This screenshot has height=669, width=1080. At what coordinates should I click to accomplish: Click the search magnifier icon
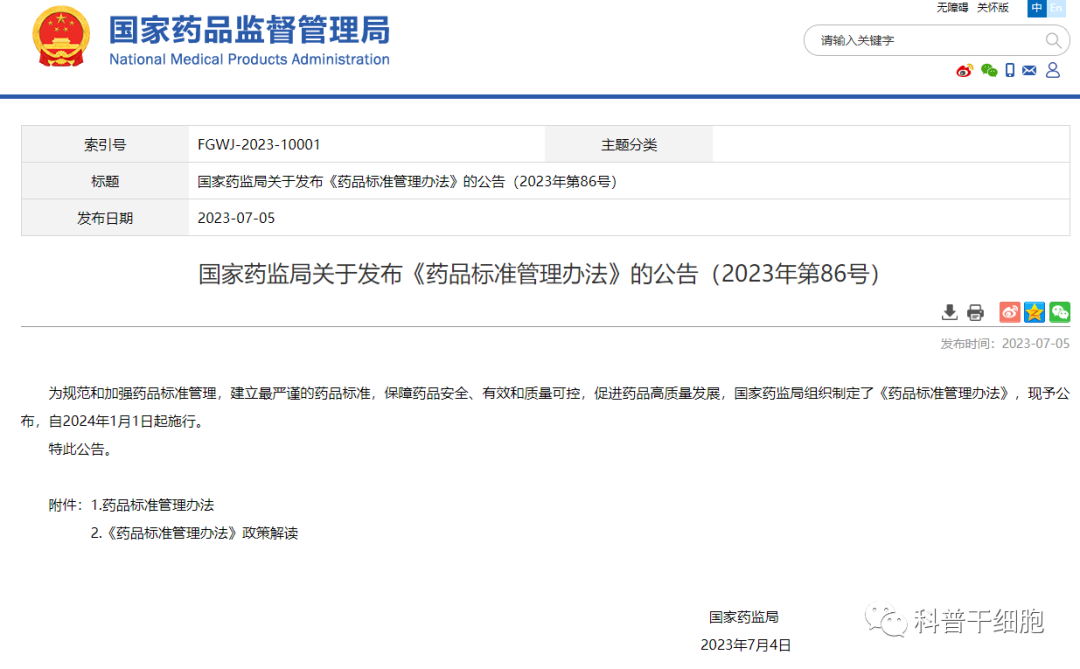point(1053,40)
